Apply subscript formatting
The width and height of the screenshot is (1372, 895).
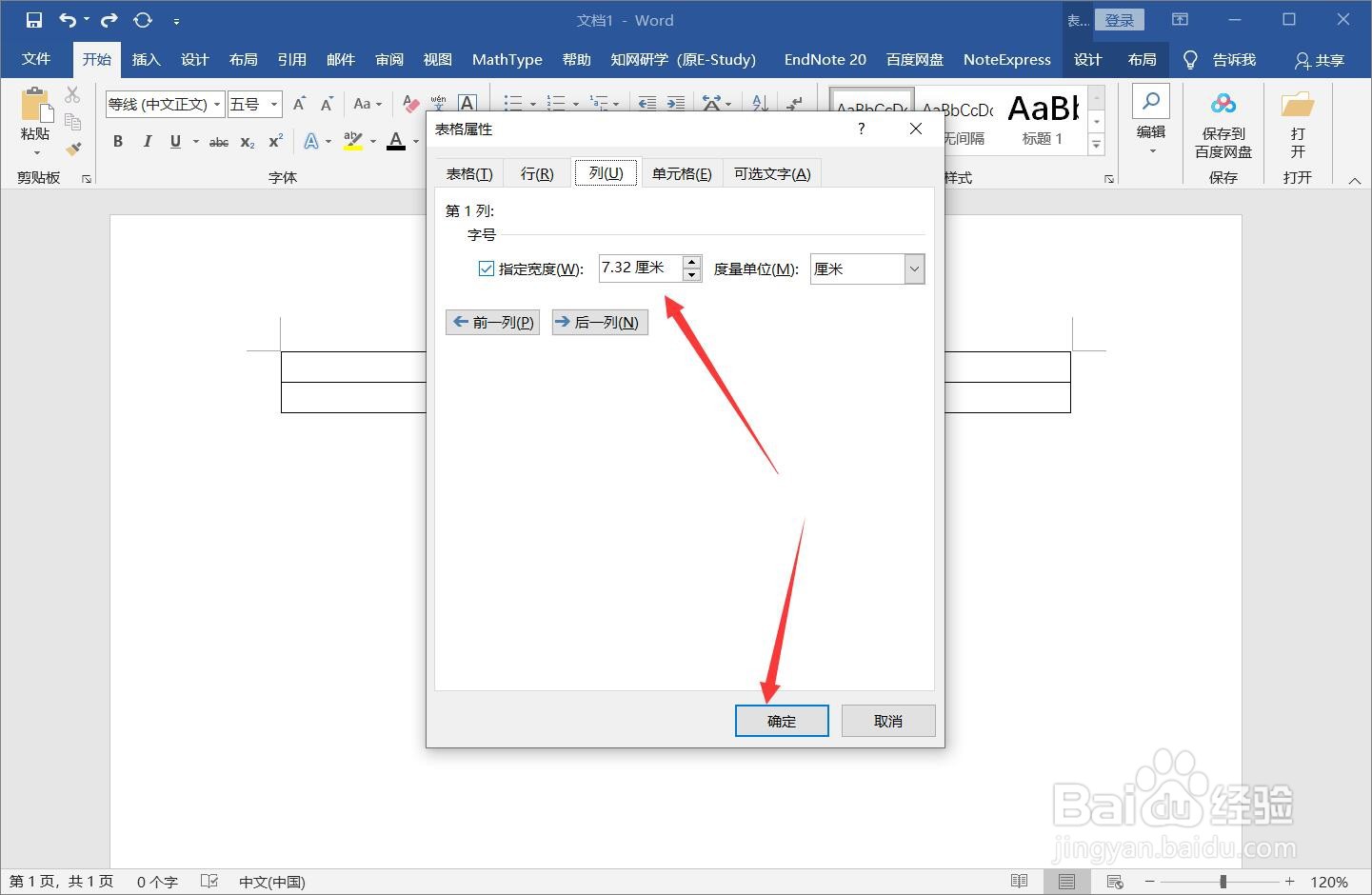246,141
